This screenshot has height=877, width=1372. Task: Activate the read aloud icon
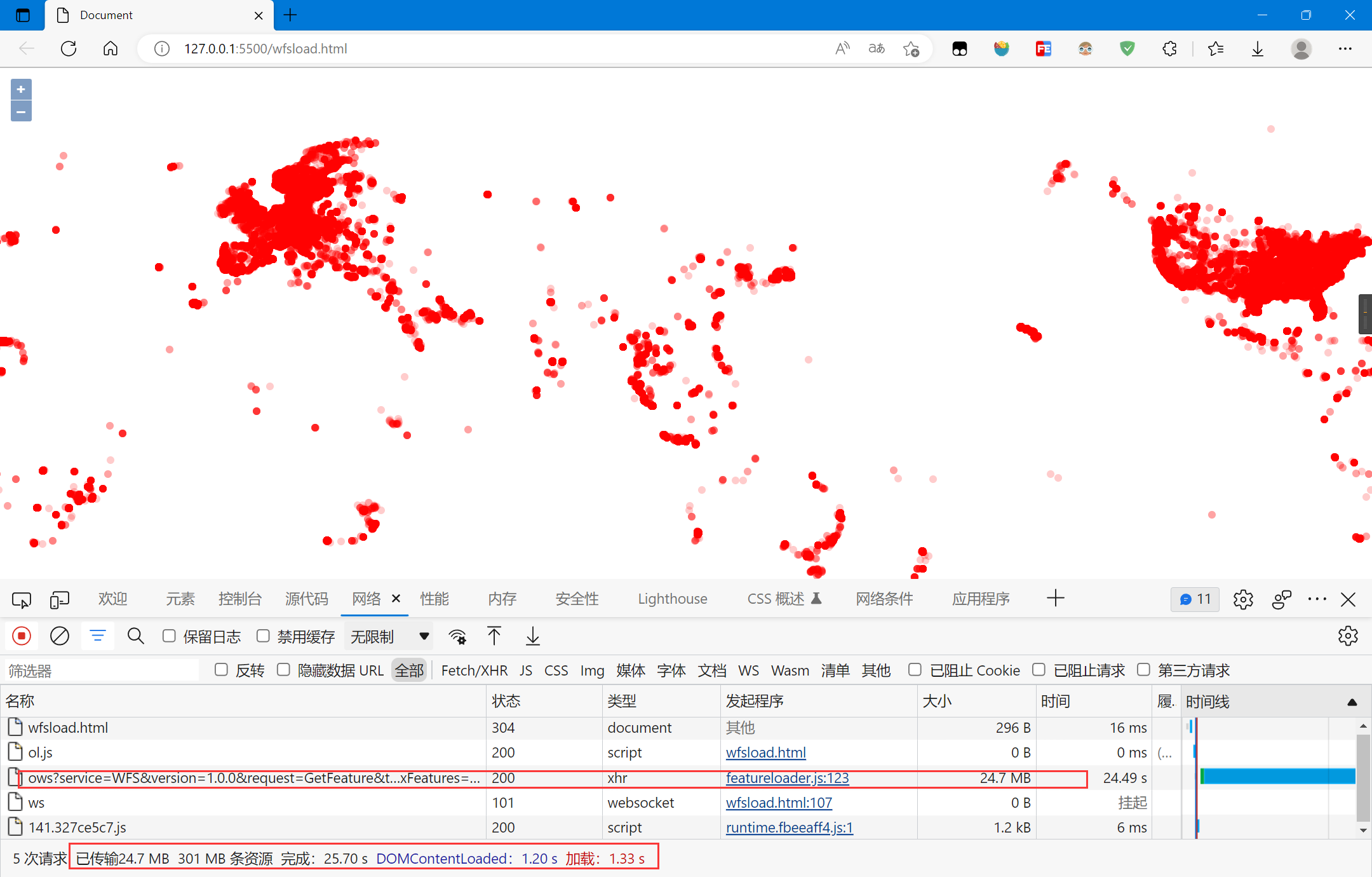[x=842, y=48]
